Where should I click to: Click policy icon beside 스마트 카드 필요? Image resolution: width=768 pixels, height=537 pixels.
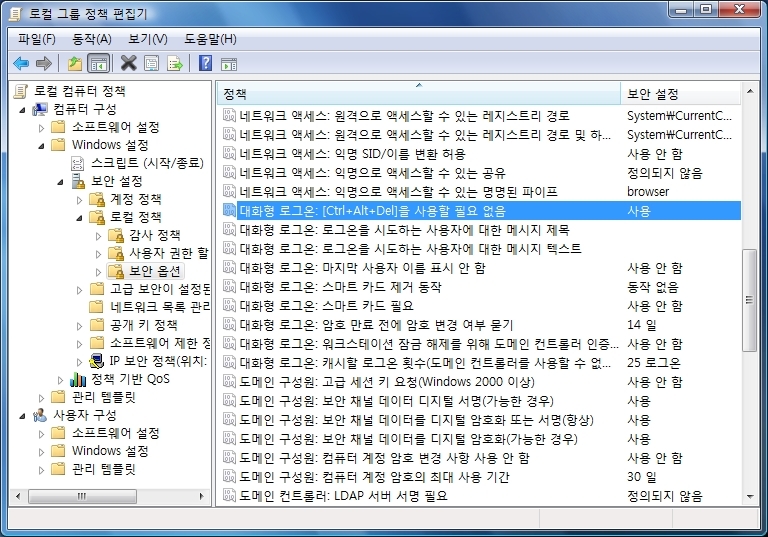[x=229, y=306]
